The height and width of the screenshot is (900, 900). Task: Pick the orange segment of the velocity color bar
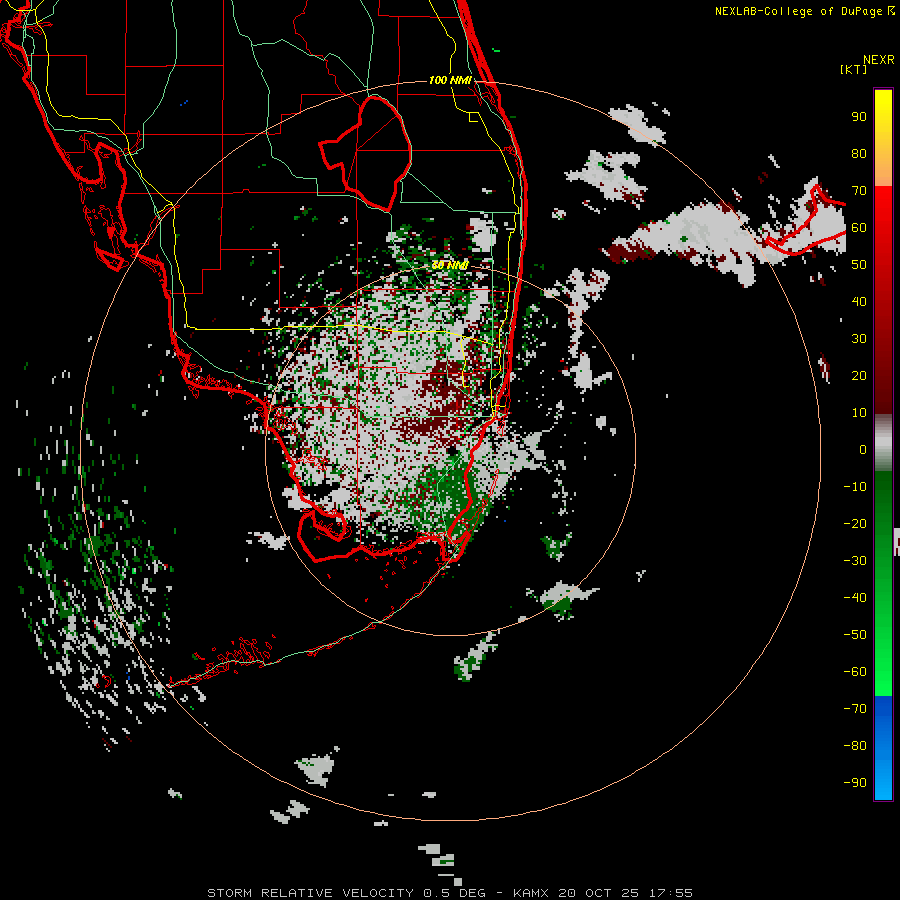click(883, 170)
